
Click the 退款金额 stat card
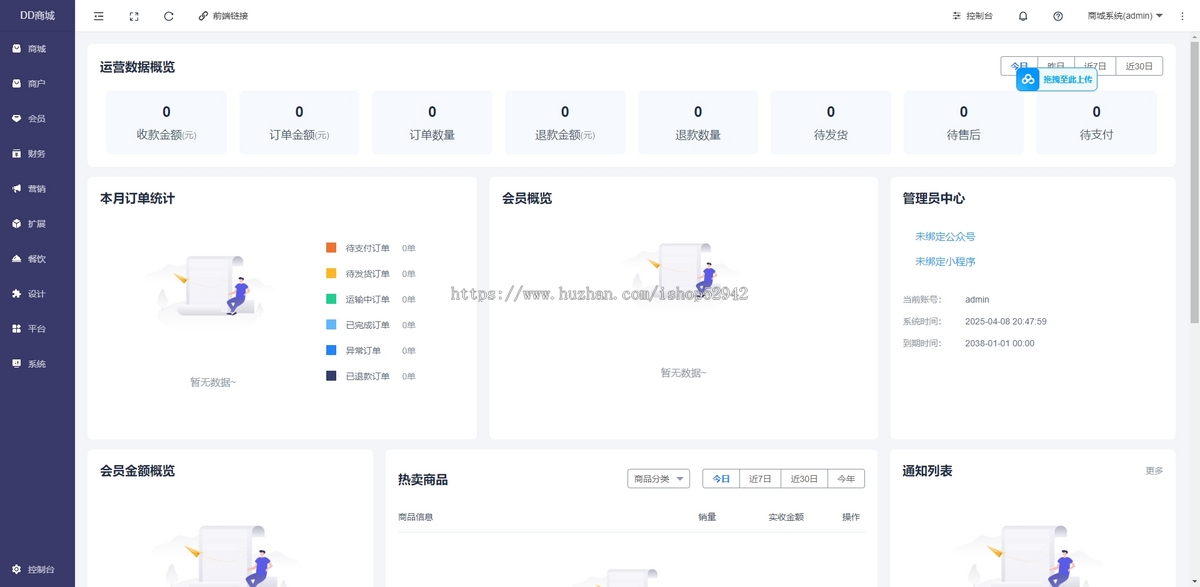565,123
